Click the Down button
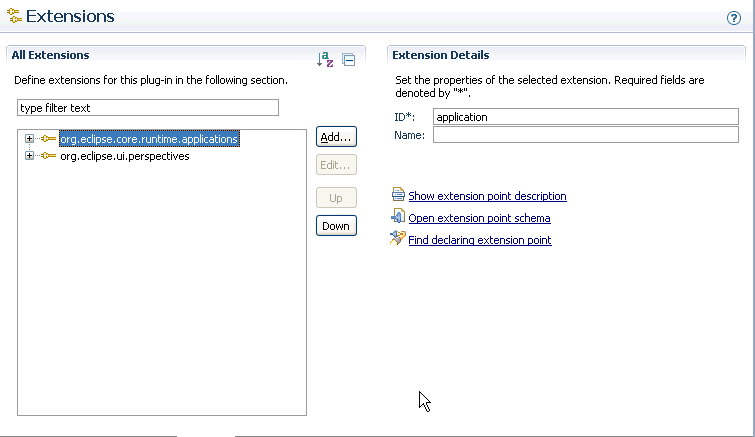The height and width of the screenshot is (437, 755). coord(336,226)
